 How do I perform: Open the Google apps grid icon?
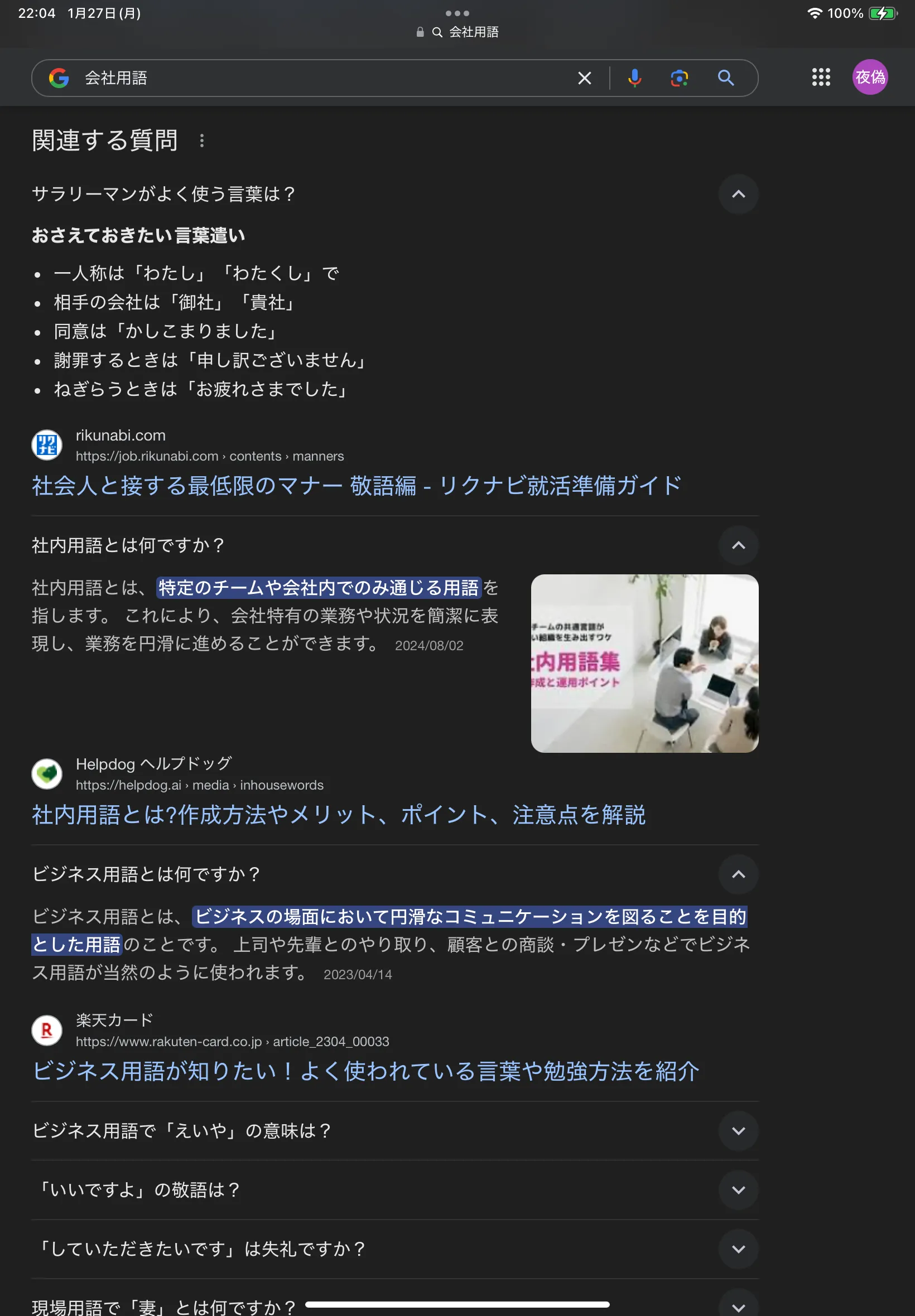[x=820, y=78]
